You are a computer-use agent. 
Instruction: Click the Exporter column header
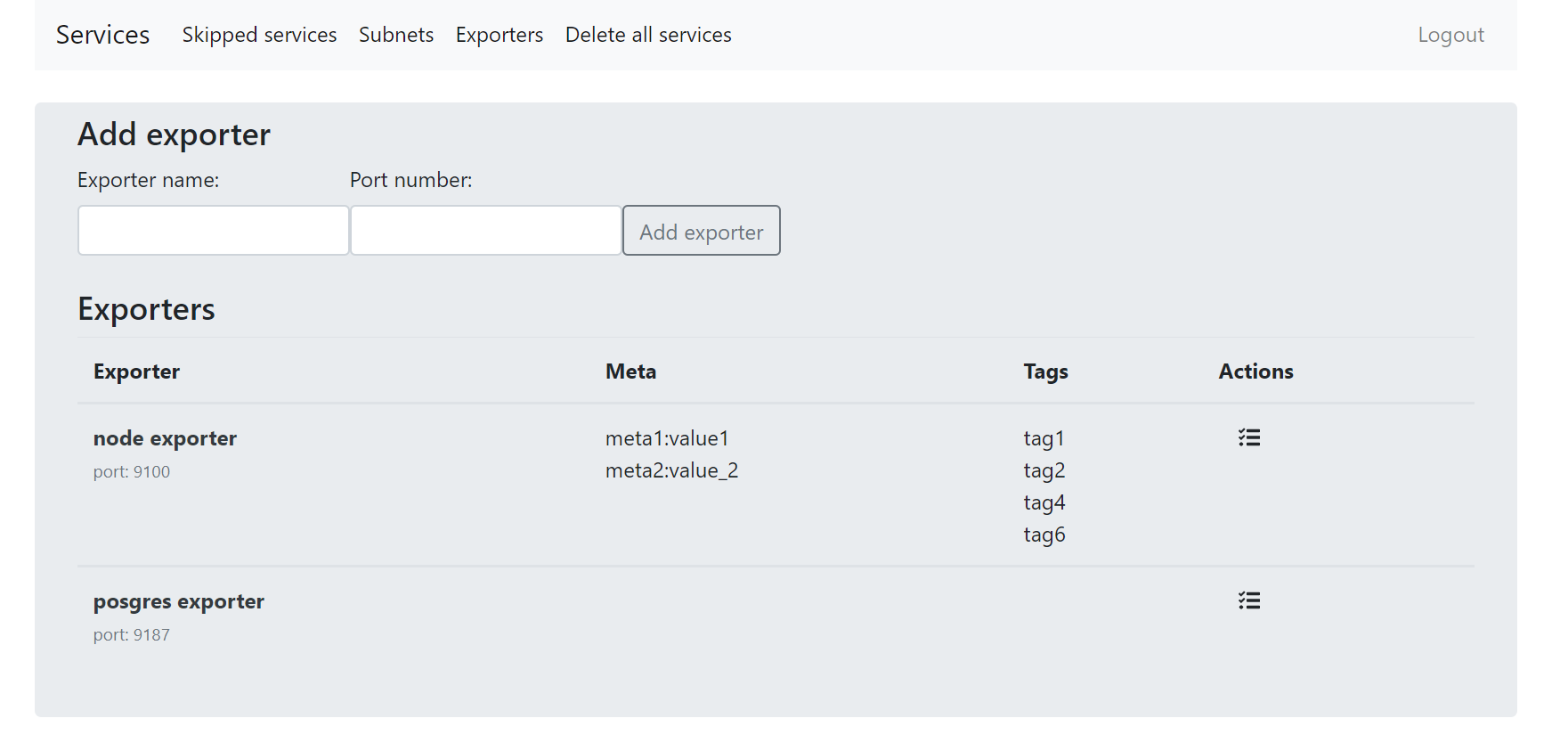(136, 371)
